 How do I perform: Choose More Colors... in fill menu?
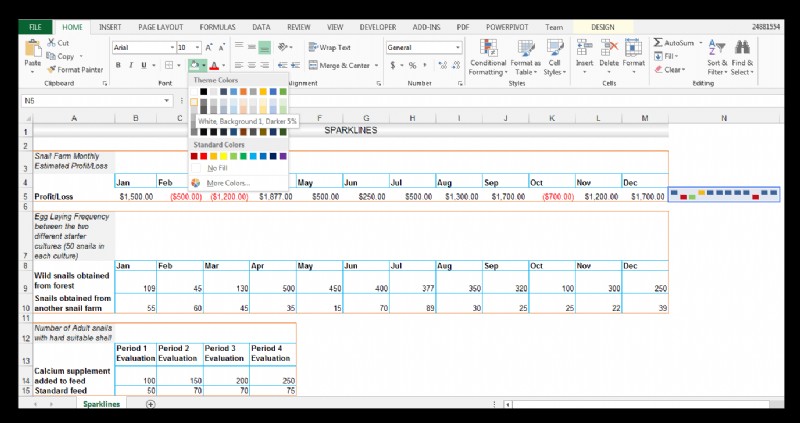[228, 183]
